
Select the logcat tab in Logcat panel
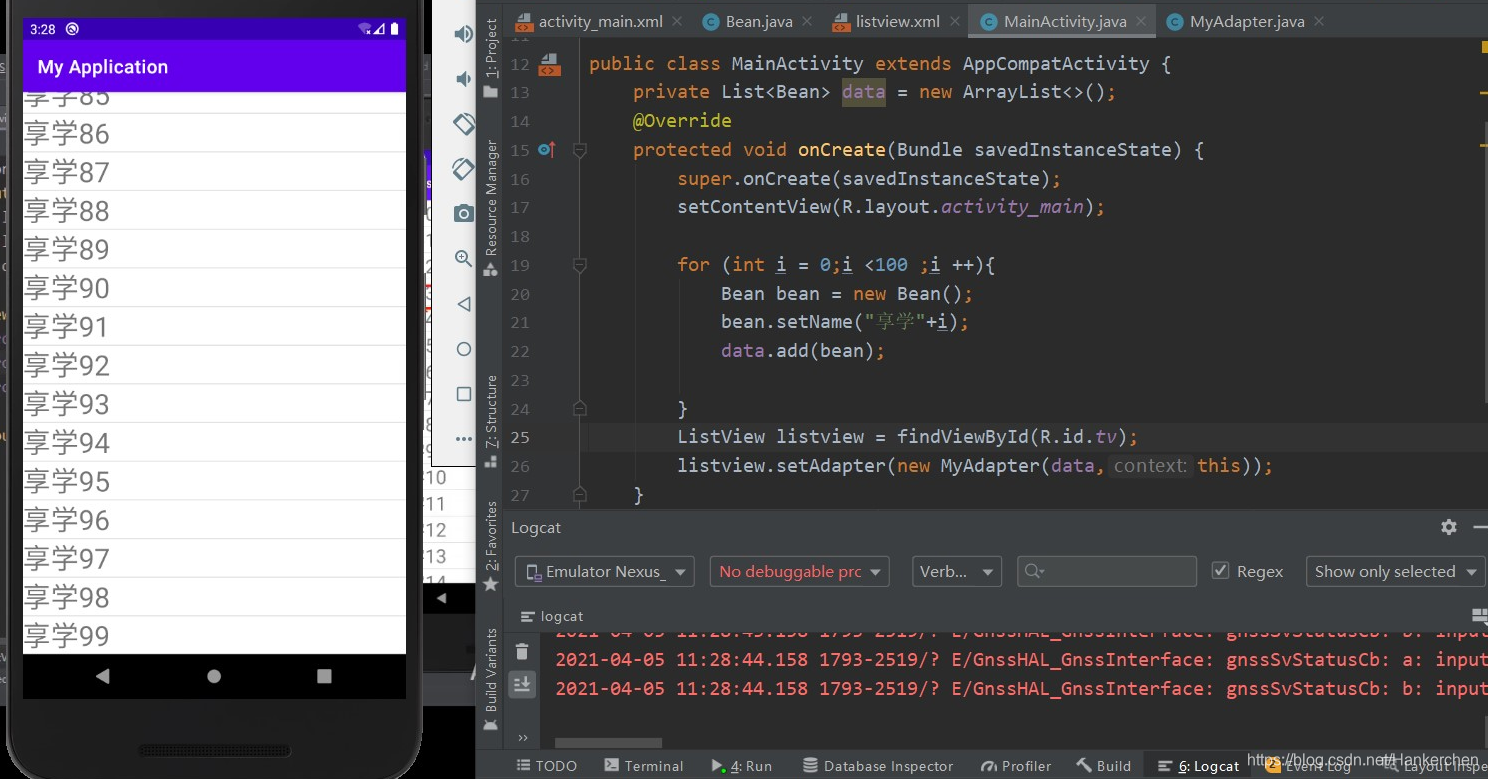(552, 616)
